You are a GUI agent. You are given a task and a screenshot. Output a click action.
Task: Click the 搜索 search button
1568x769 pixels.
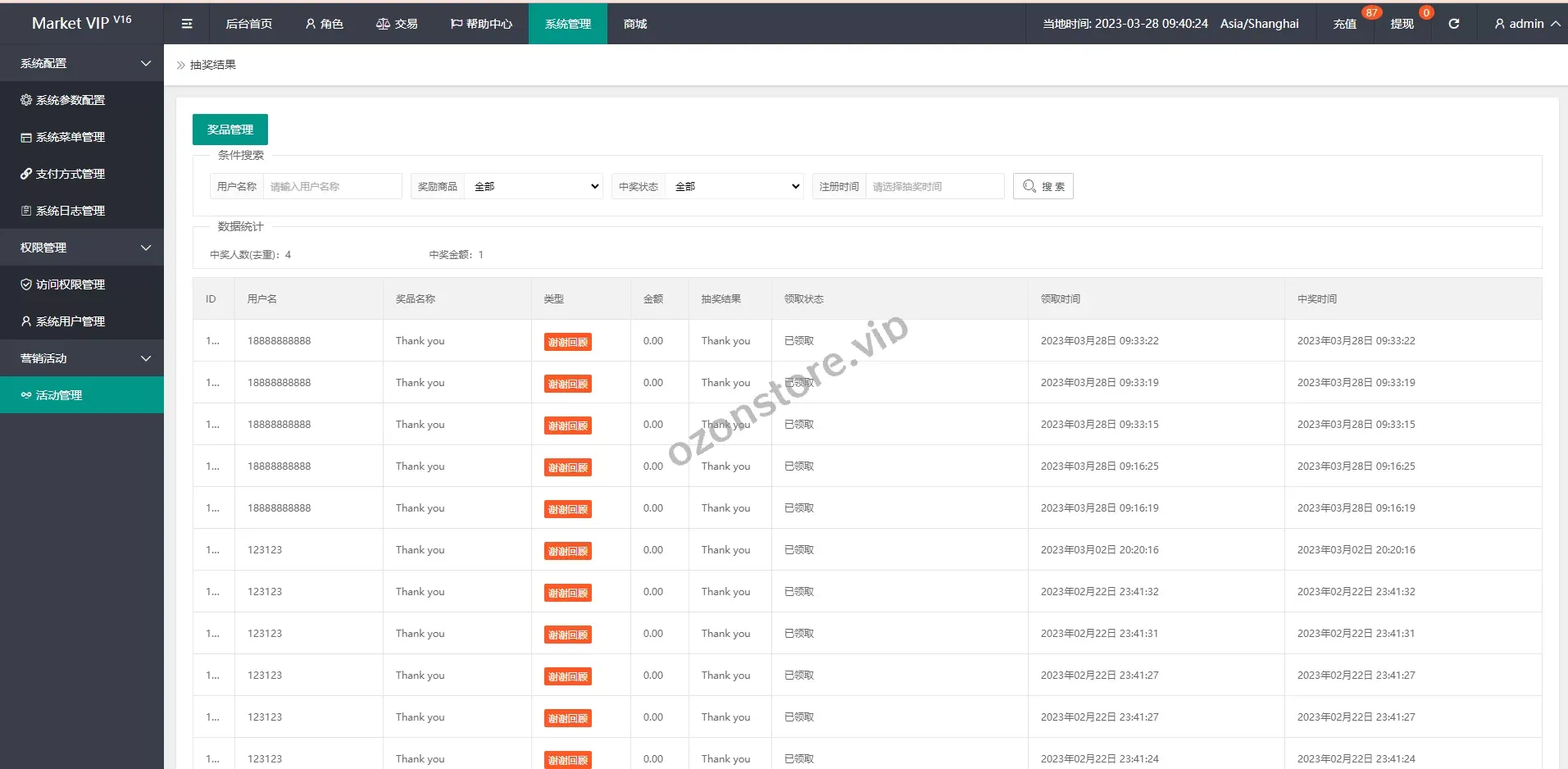coord(1043,186)
